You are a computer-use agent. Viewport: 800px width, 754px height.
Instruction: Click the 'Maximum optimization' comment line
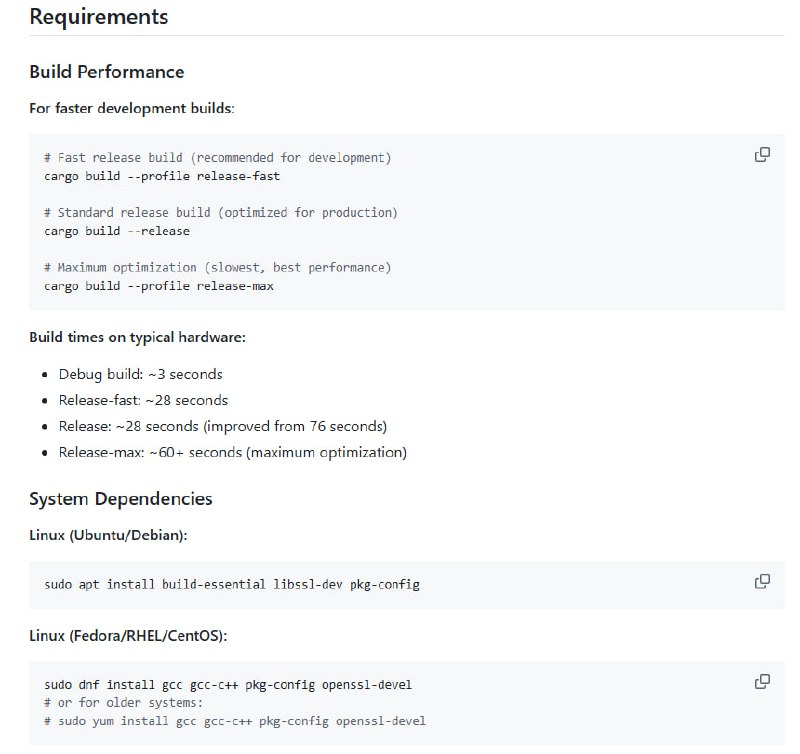[x=217, y=268]
